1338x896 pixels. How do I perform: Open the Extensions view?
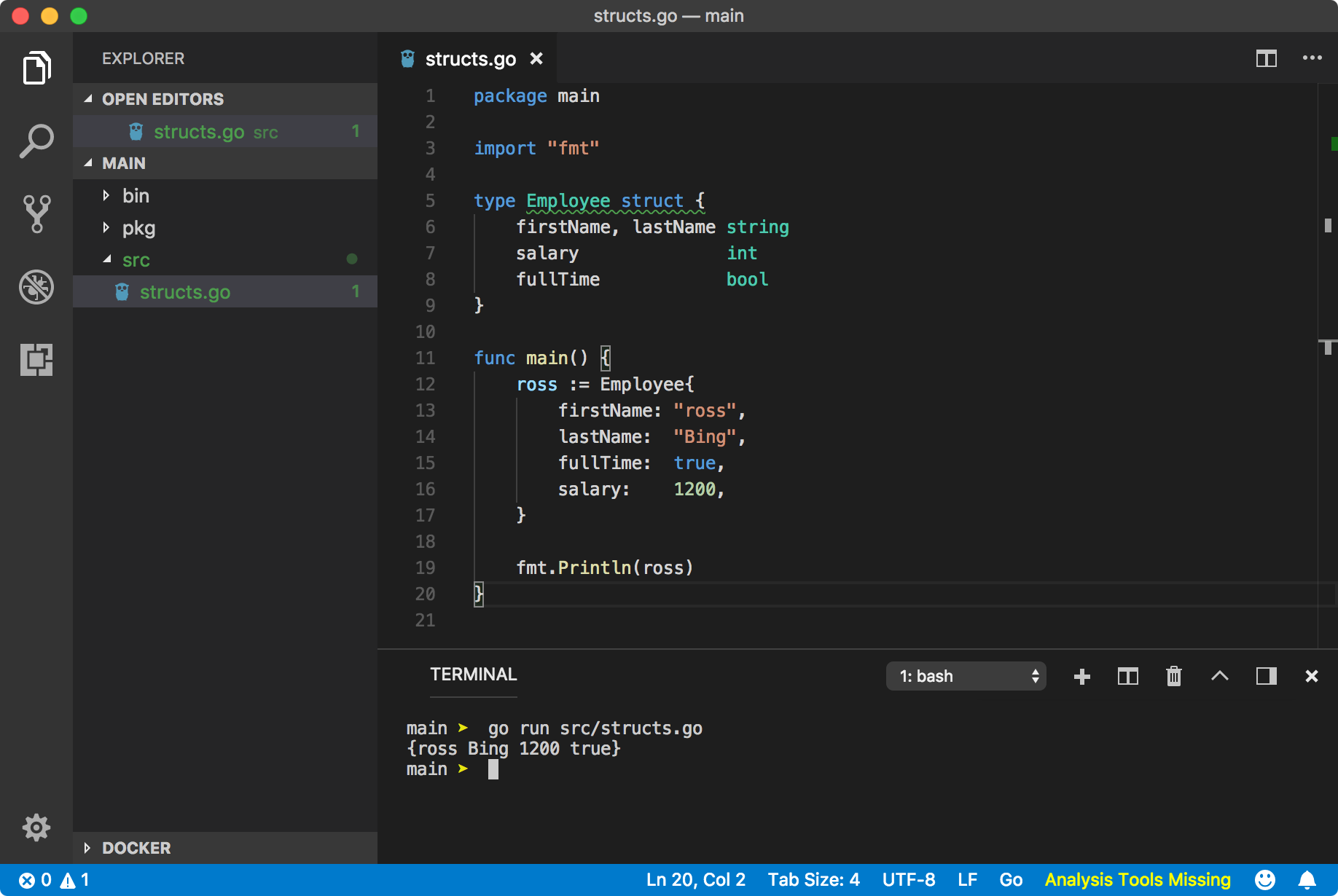click(x=36, y=360)
